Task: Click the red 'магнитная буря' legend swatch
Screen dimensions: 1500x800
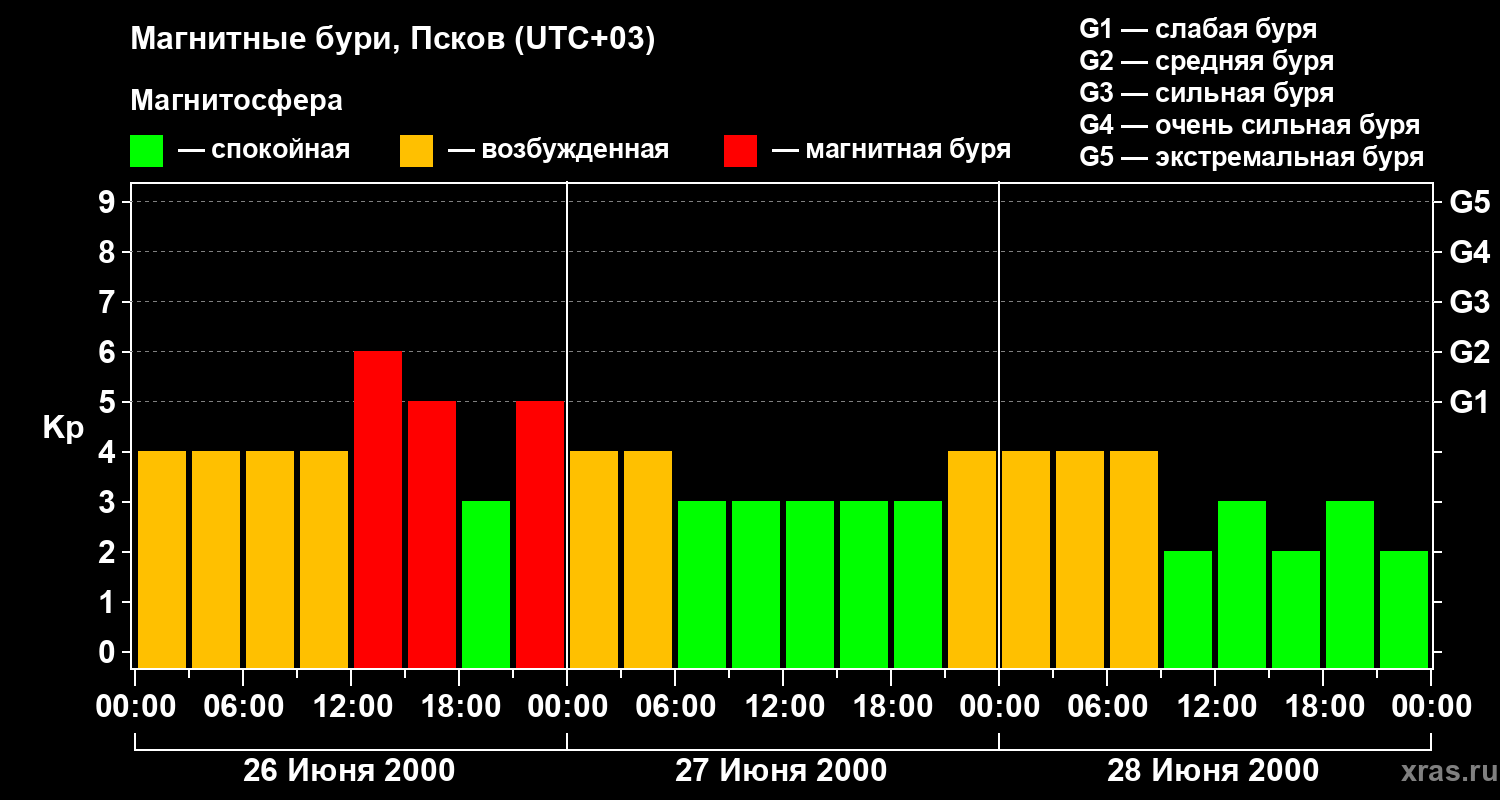Action: 740,151
